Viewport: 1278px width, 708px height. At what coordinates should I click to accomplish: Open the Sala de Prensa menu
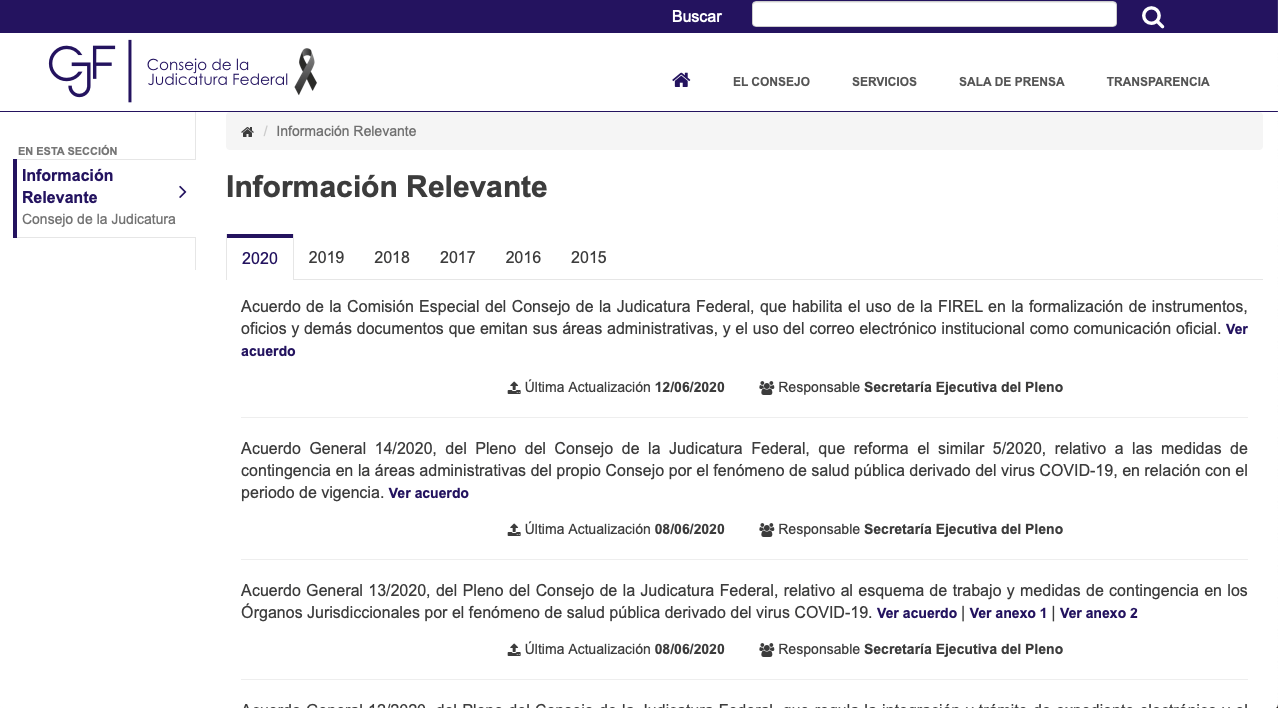click(1011, 82)
